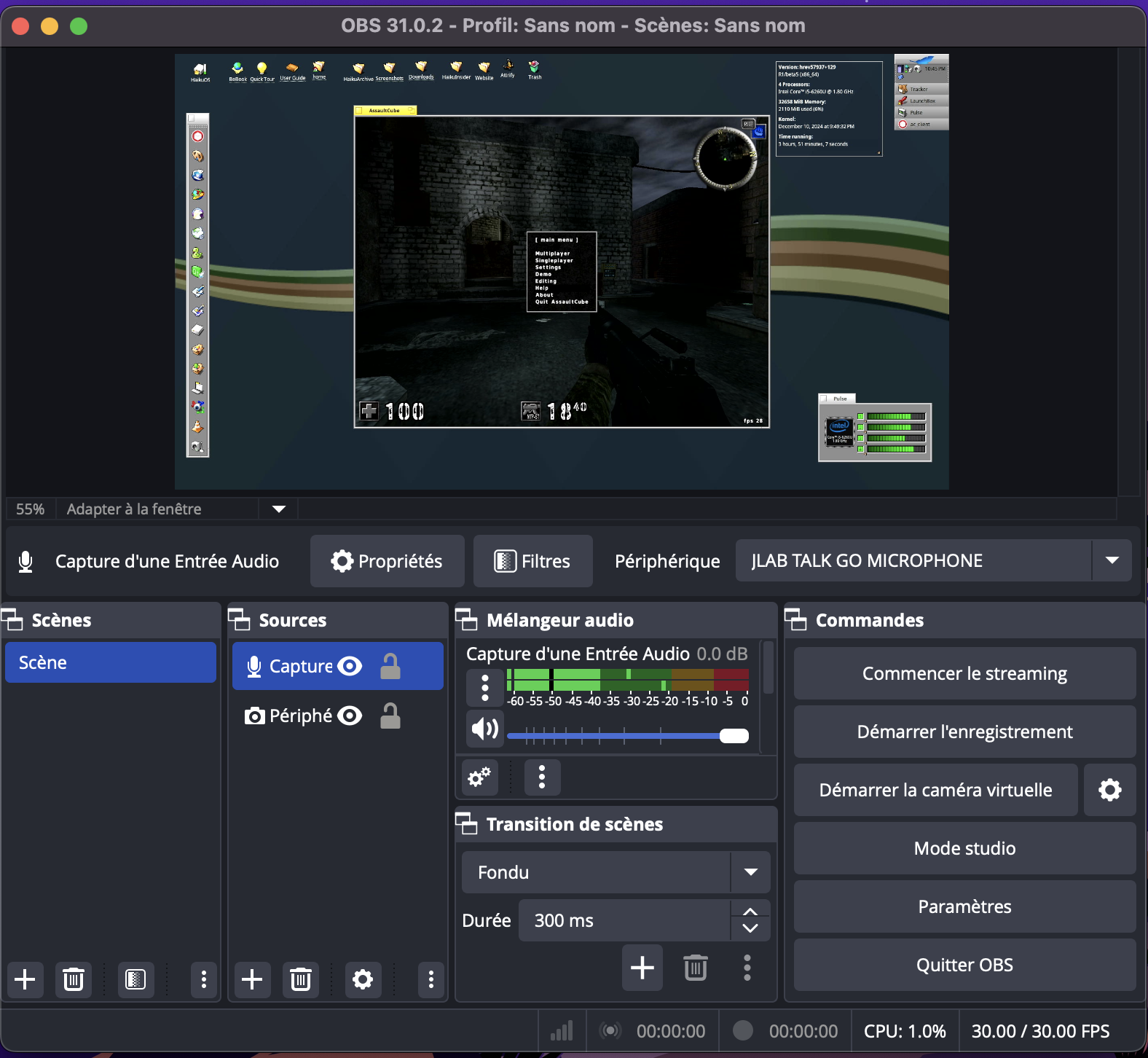Add a new source with plus icon

(252, 979)
